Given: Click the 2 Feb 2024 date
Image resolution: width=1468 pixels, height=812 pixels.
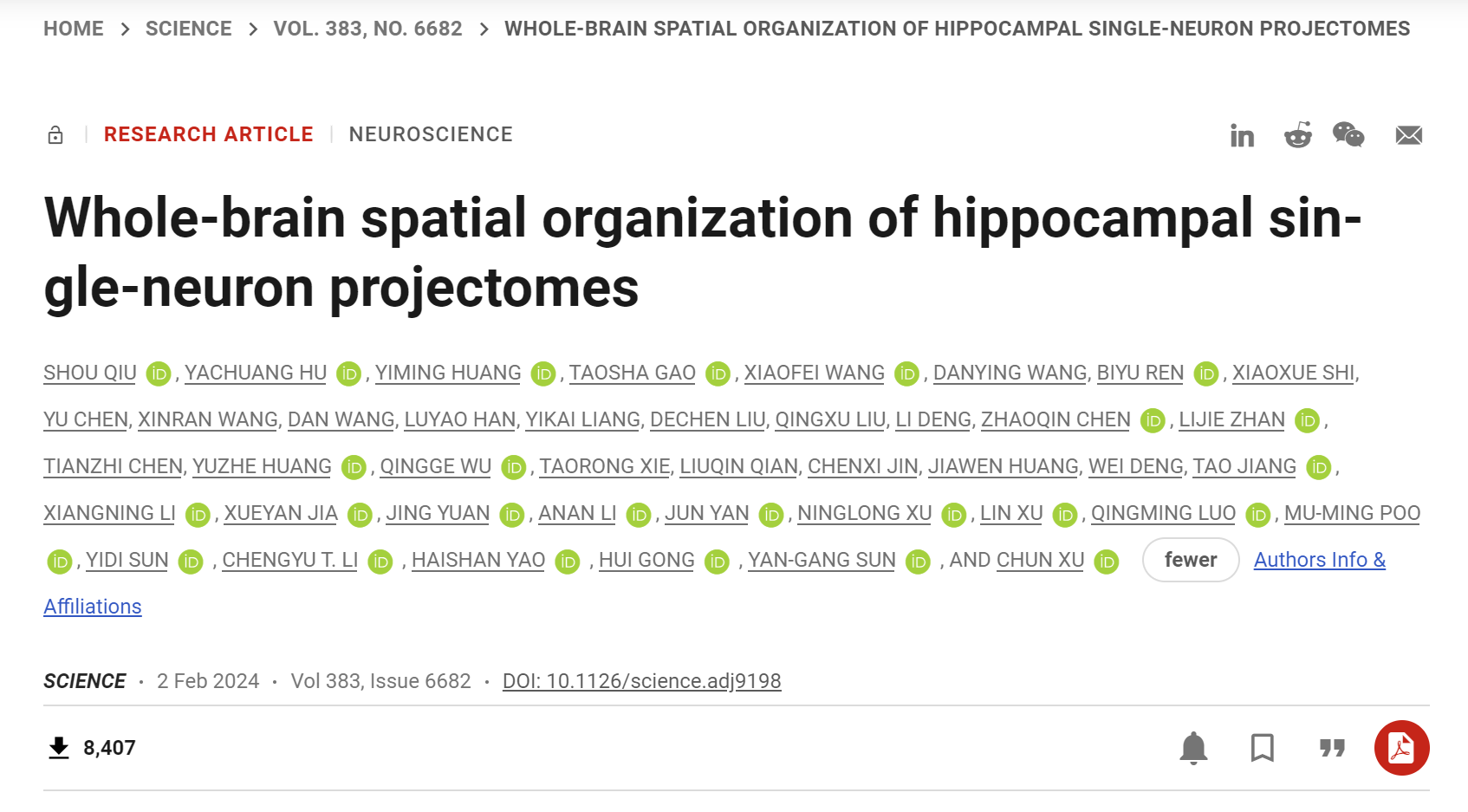Looking at the screenshot, I should coord(208,681).
